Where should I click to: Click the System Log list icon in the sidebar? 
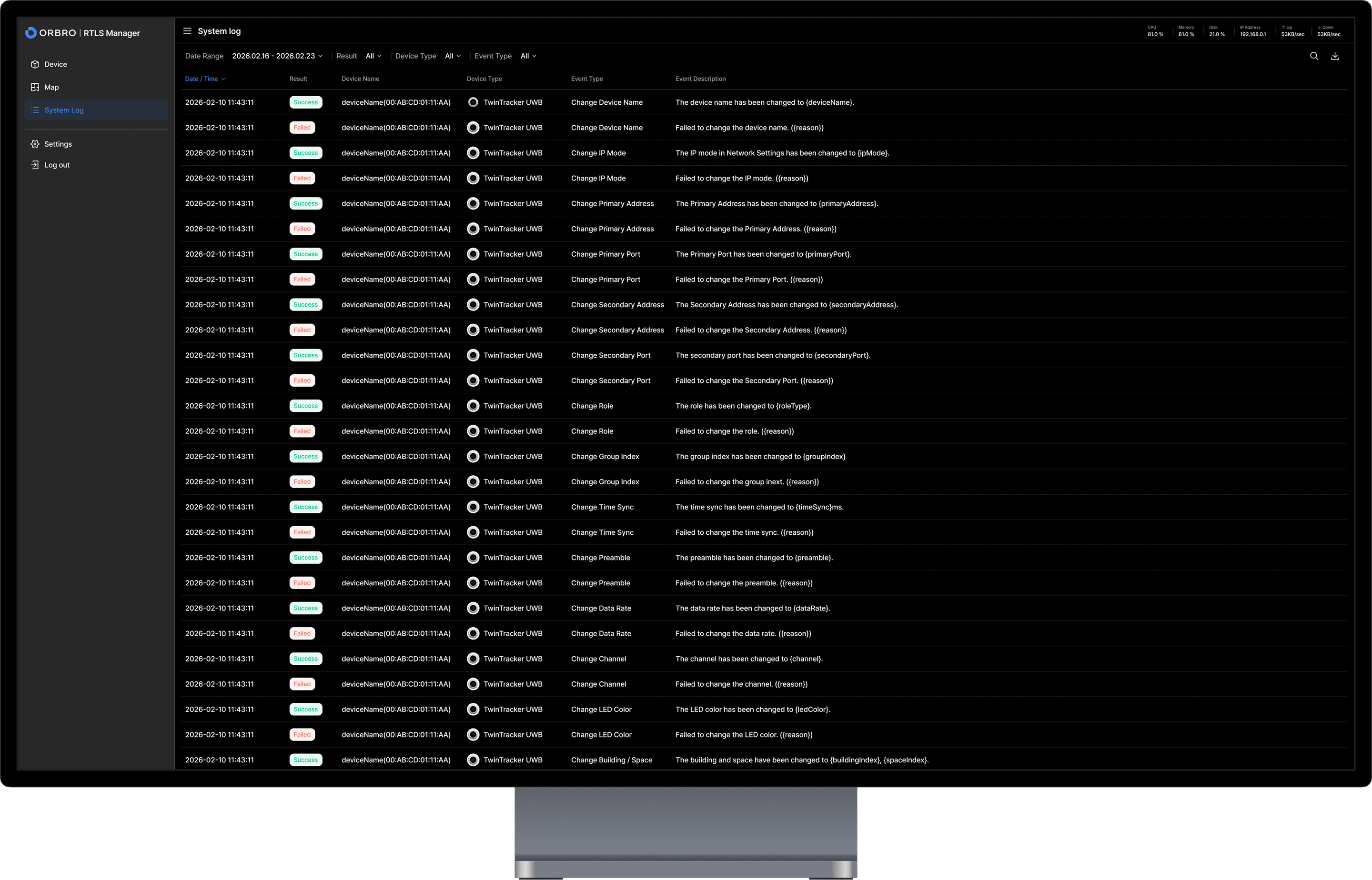coord(35,110)
